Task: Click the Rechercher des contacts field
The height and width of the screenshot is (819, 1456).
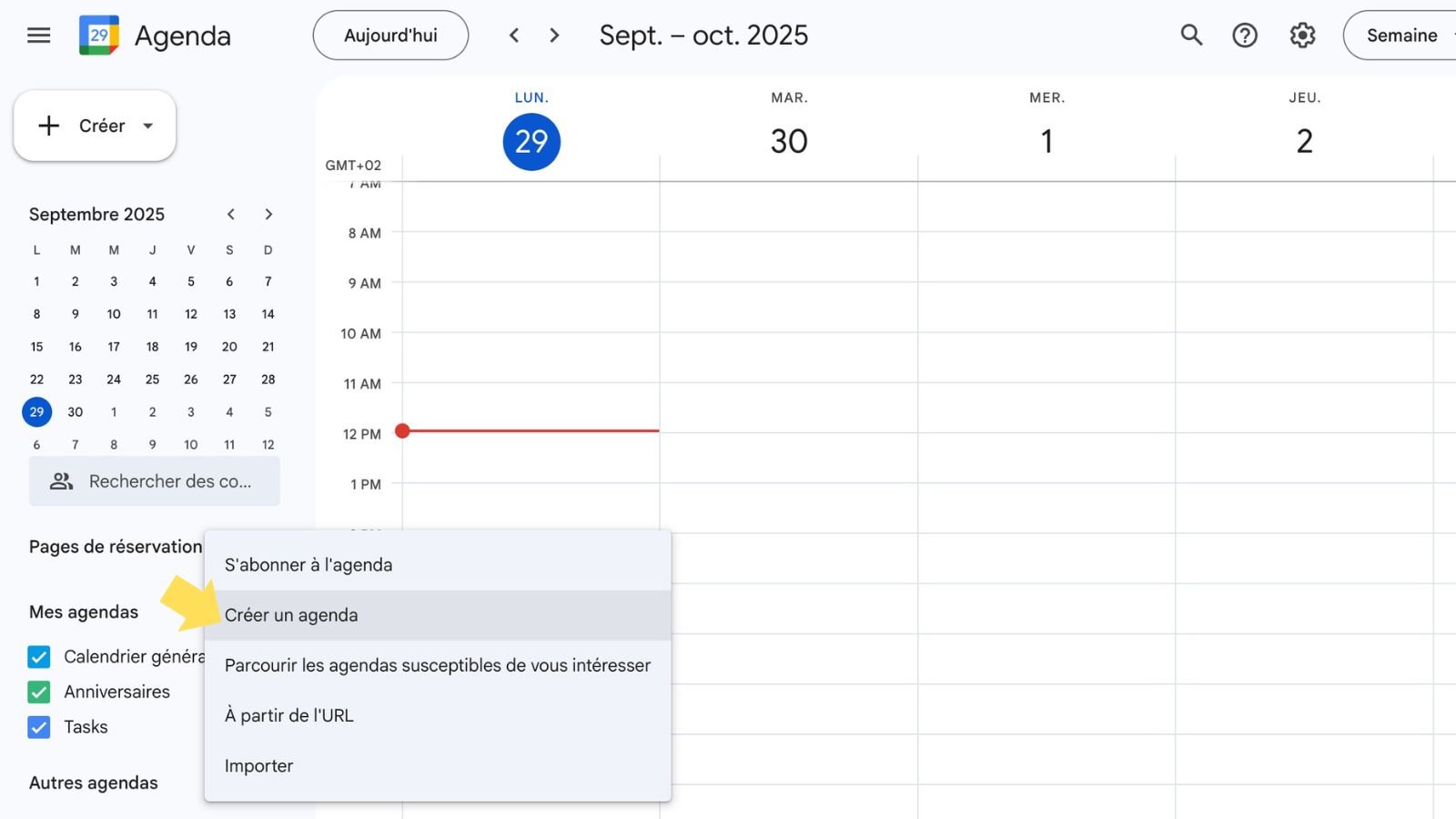Action: [171, 481]
